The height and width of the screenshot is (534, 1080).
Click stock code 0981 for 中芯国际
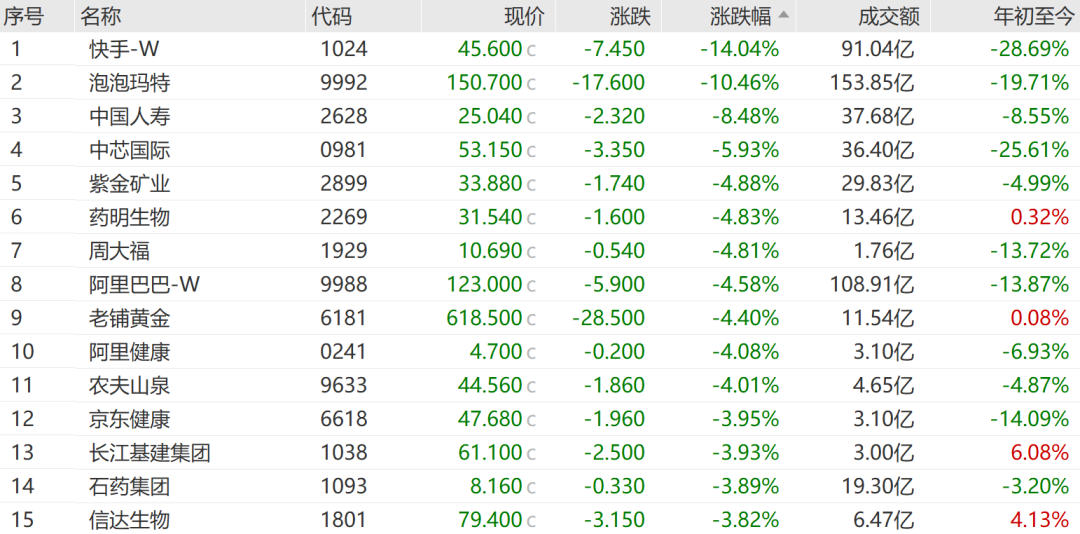pyautogui.click(x=344, y=150)
